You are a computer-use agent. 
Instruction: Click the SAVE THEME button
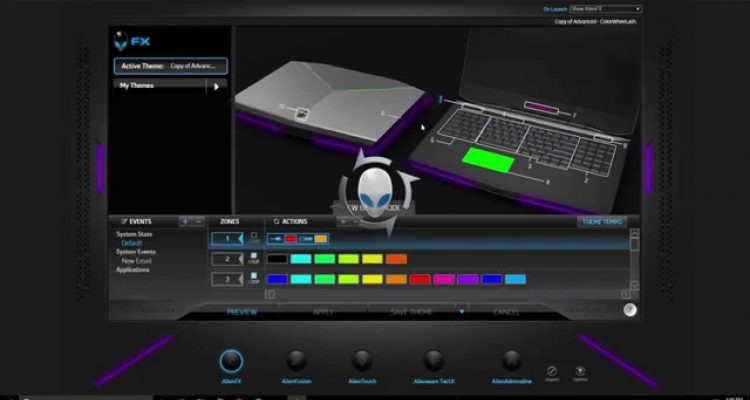pyautogui.click(x=411, y=312)
